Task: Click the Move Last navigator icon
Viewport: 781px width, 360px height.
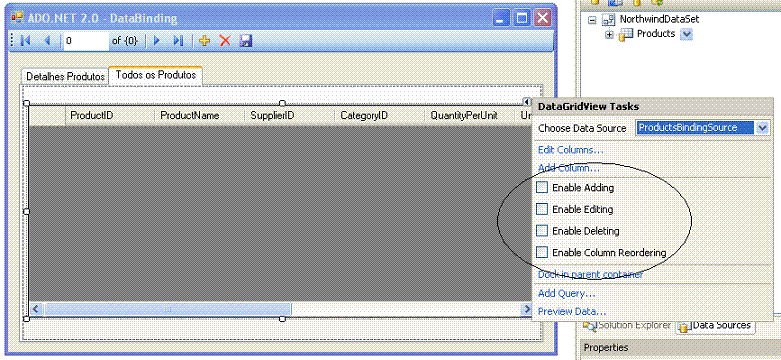Action: pyautogui.click(x=178, y=41)
